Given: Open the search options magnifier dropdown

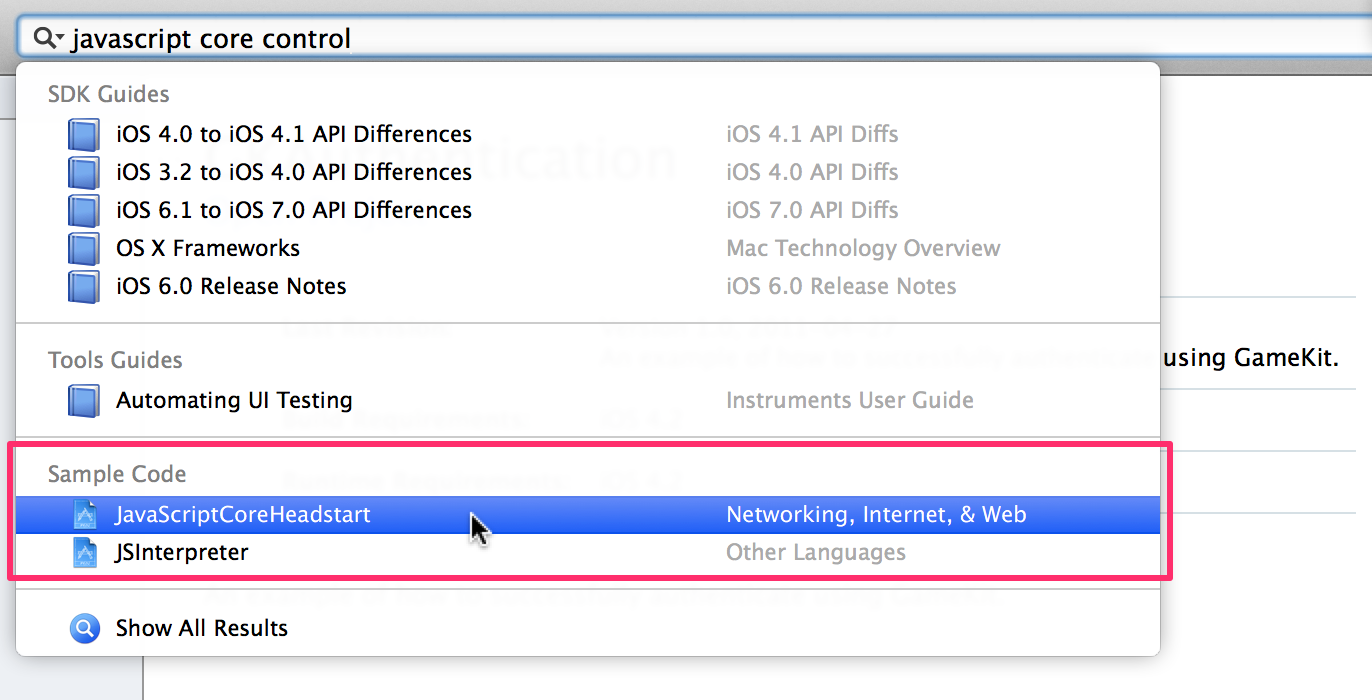Looking at the screenshot, I should point(48,39).
